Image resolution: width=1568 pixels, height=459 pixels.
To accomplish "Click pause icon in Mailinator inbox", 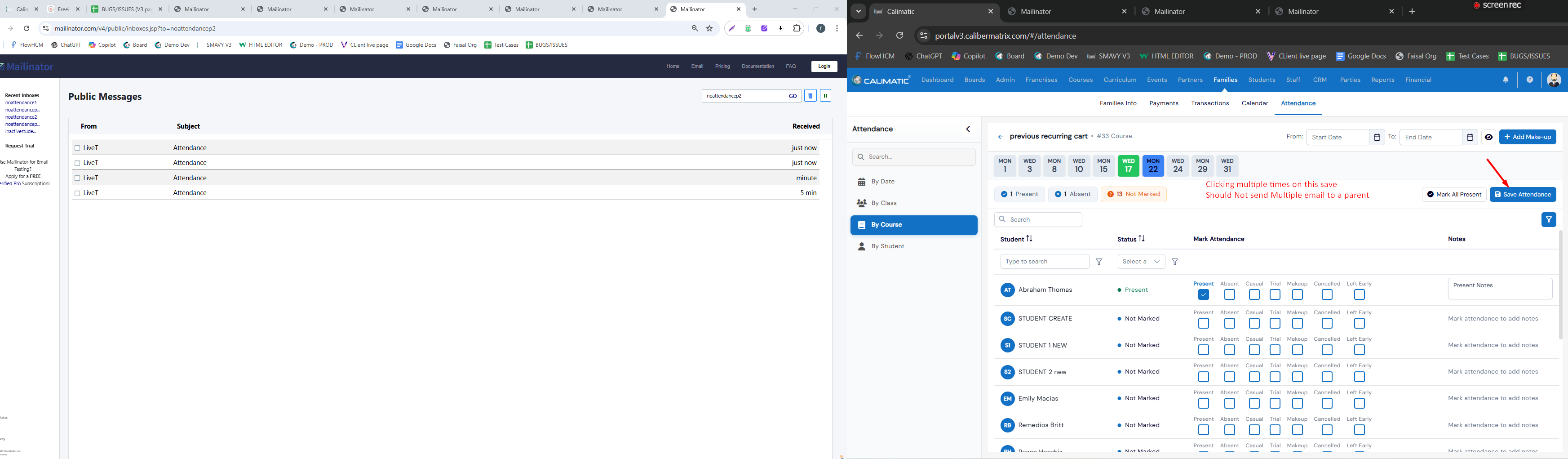I will 826,96.
